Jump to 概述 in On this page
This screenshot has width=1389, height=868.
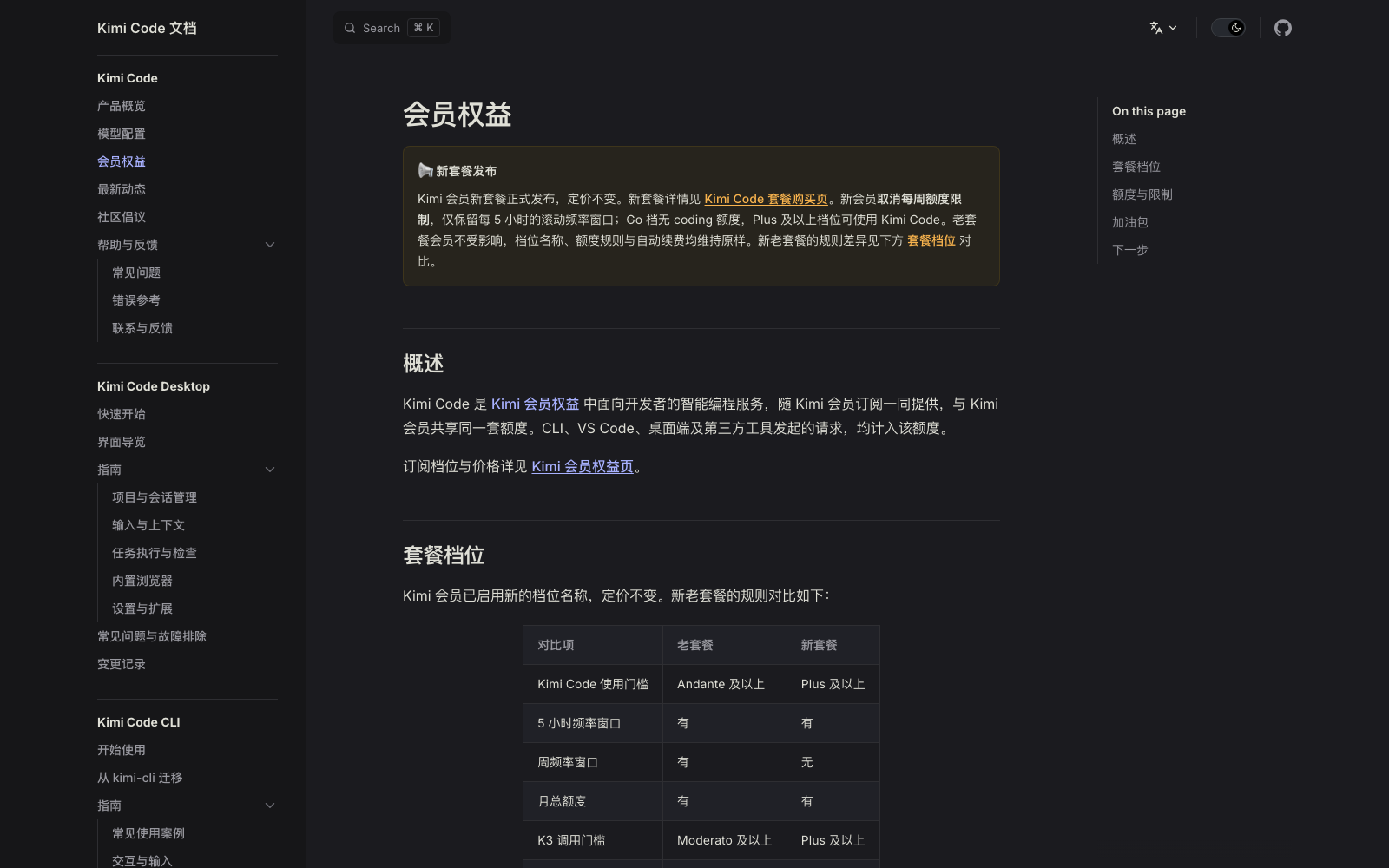click(x=1124, y=139)
